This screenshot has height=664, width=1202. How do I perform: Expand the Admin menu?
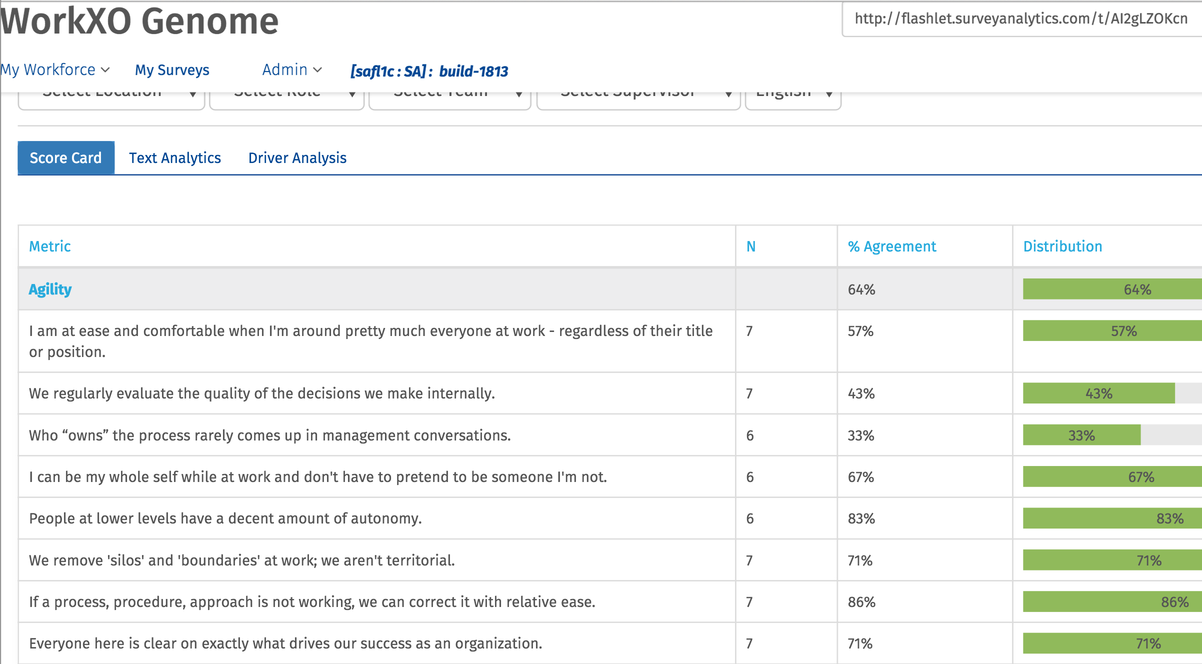click(x=292, y=70)
